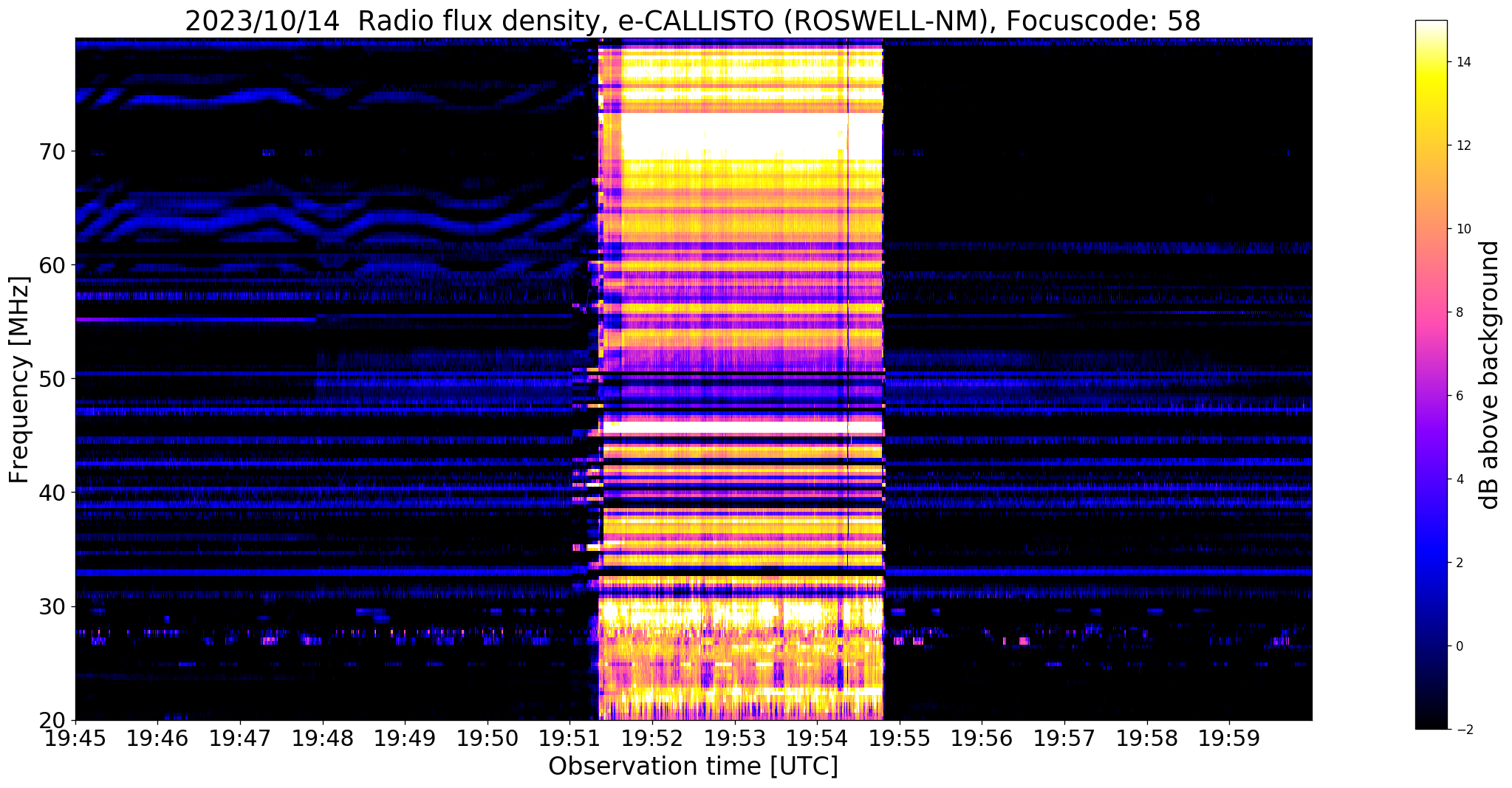This screenshot has width=1512, height=788.
Task: Click the 19:50 time tick label
Action: click(x=488, y=739)
